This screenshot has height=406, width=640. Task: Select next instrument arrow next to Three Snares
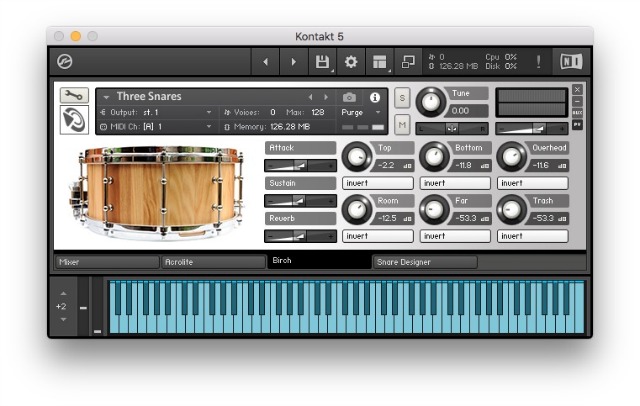point(326,97)
